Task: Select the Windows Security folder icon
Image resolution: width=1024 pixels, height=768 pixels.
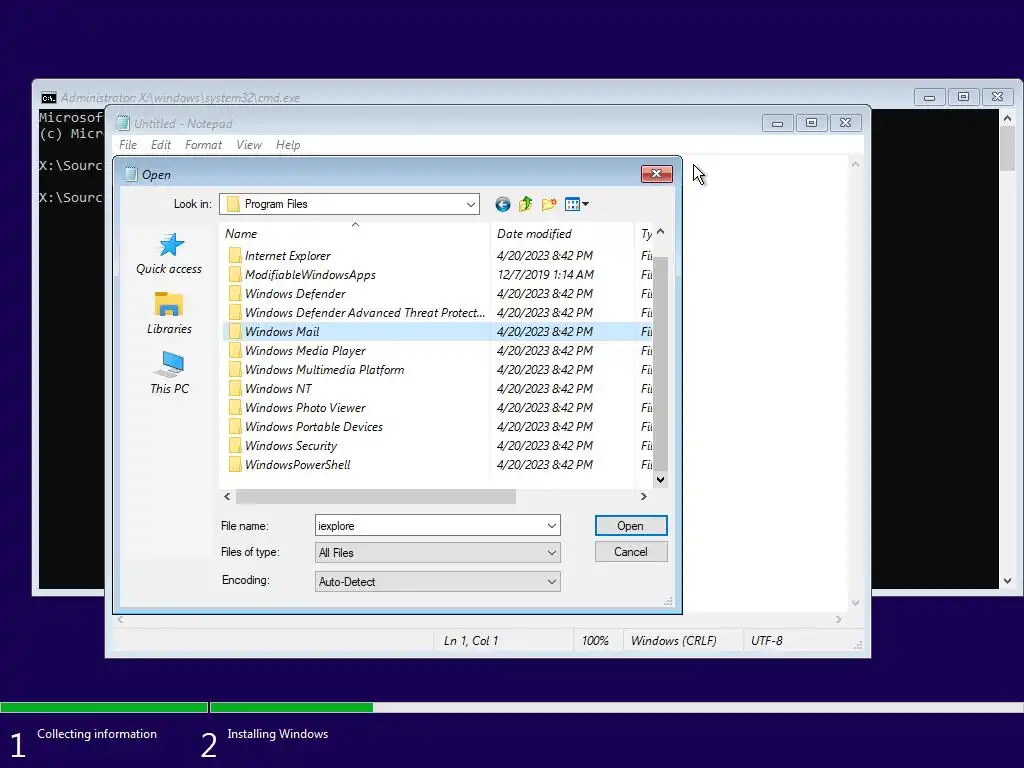Action: pos(235,446)
